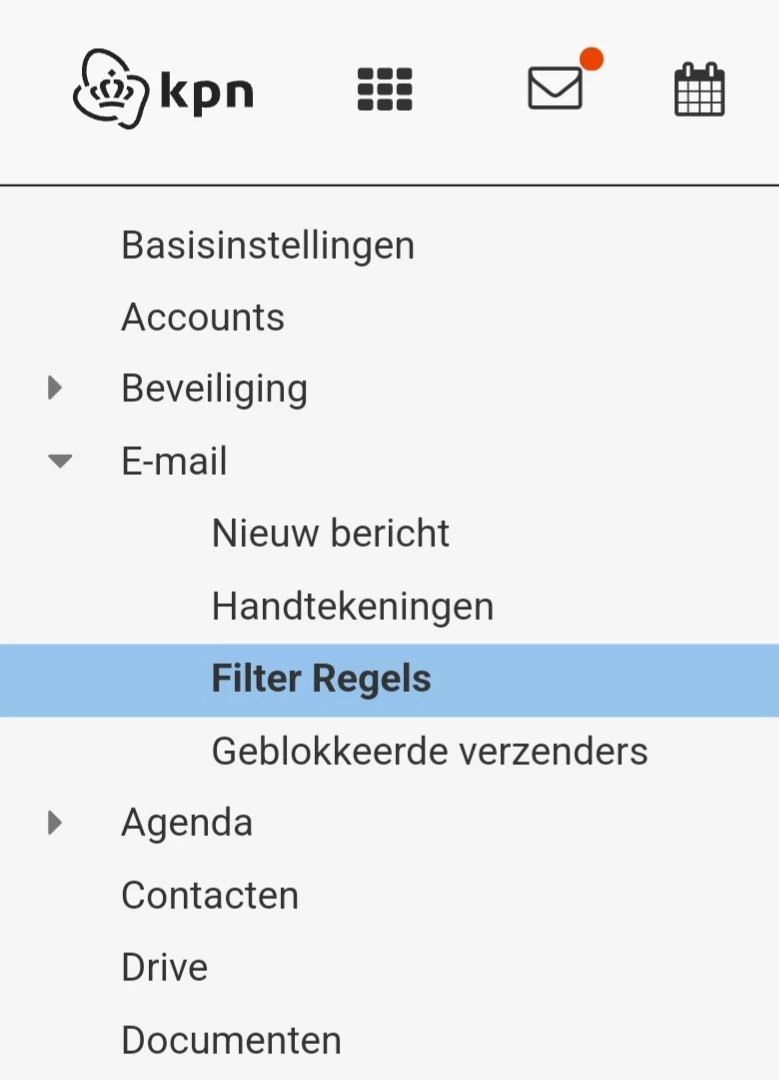Open Geblokkeerde verzenders settings
The width and height of the screenshot is (779, 1080).
tap(429, 751)
